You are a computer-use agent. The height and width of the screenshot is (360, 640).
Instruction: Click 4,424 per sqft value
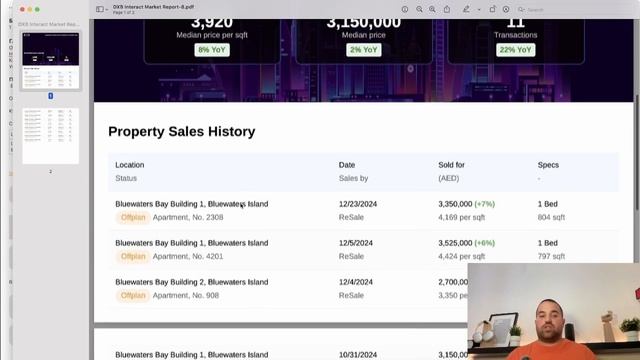pos(462,256)
